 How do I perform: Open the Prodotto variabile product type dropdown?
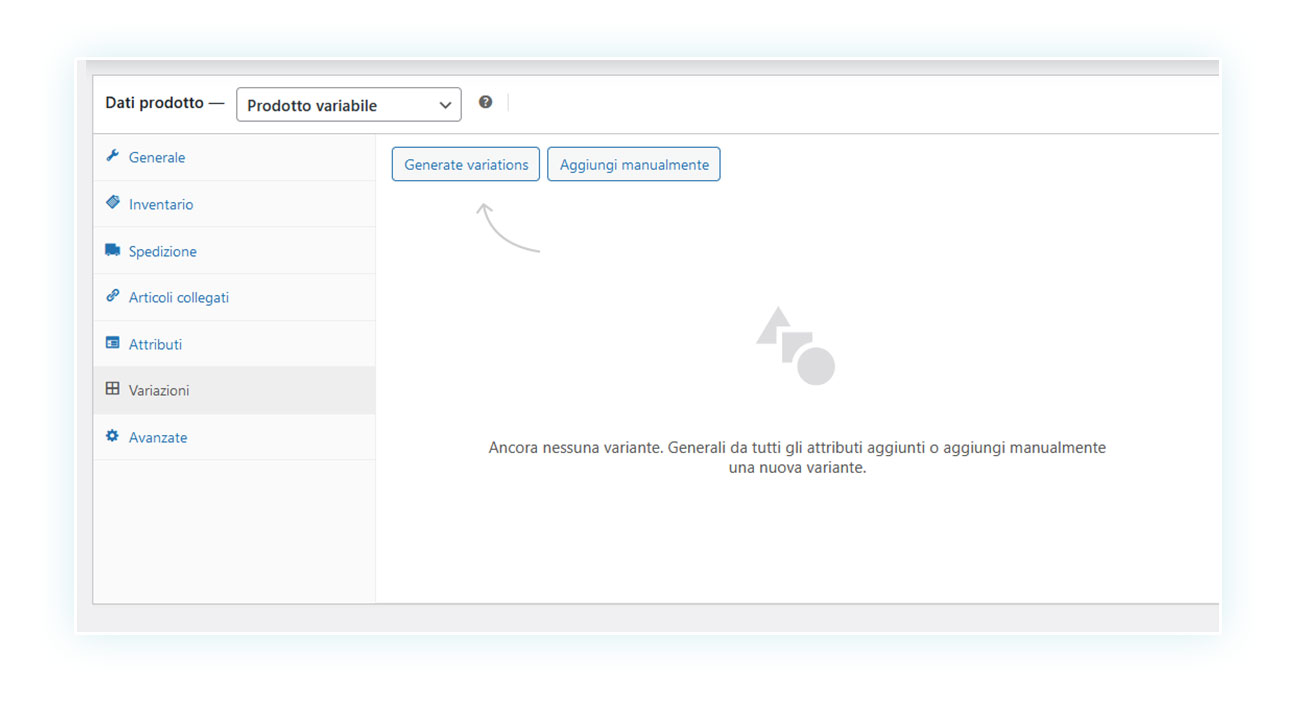[349, 105]
